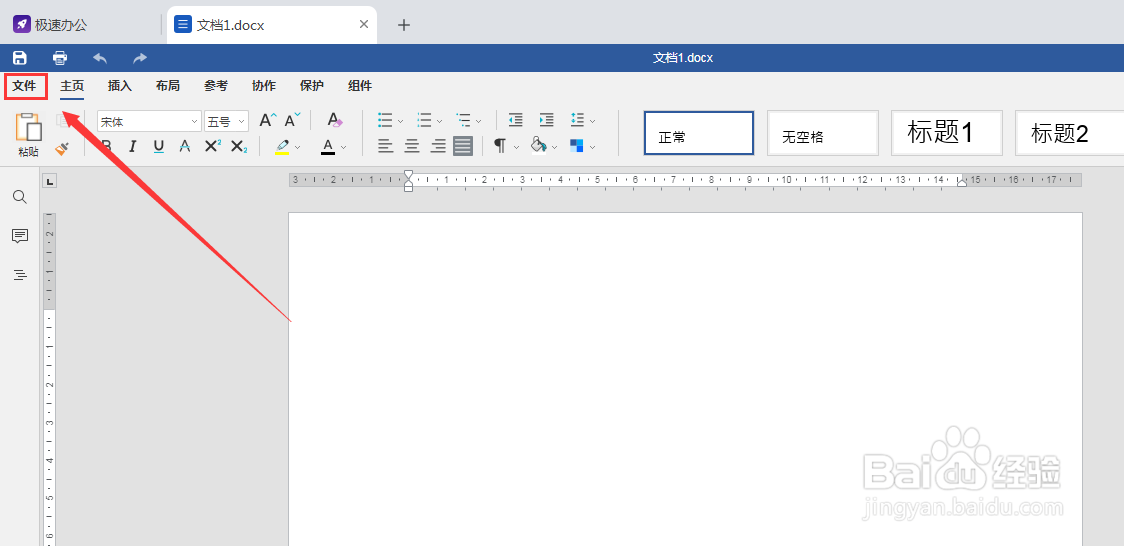
Task: Toggle superscript formatting
Action: point(213,146)
